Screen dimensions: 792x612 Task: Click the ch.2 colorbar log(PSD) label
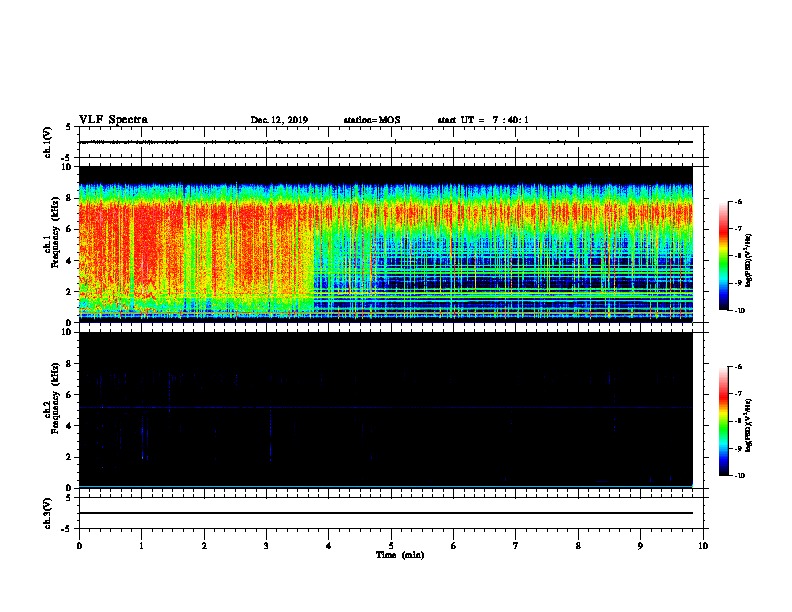[749, 425]
